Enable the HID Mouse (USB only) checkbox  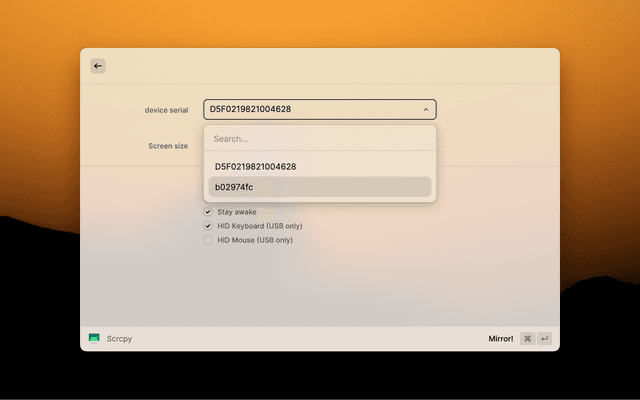[208, 240]
